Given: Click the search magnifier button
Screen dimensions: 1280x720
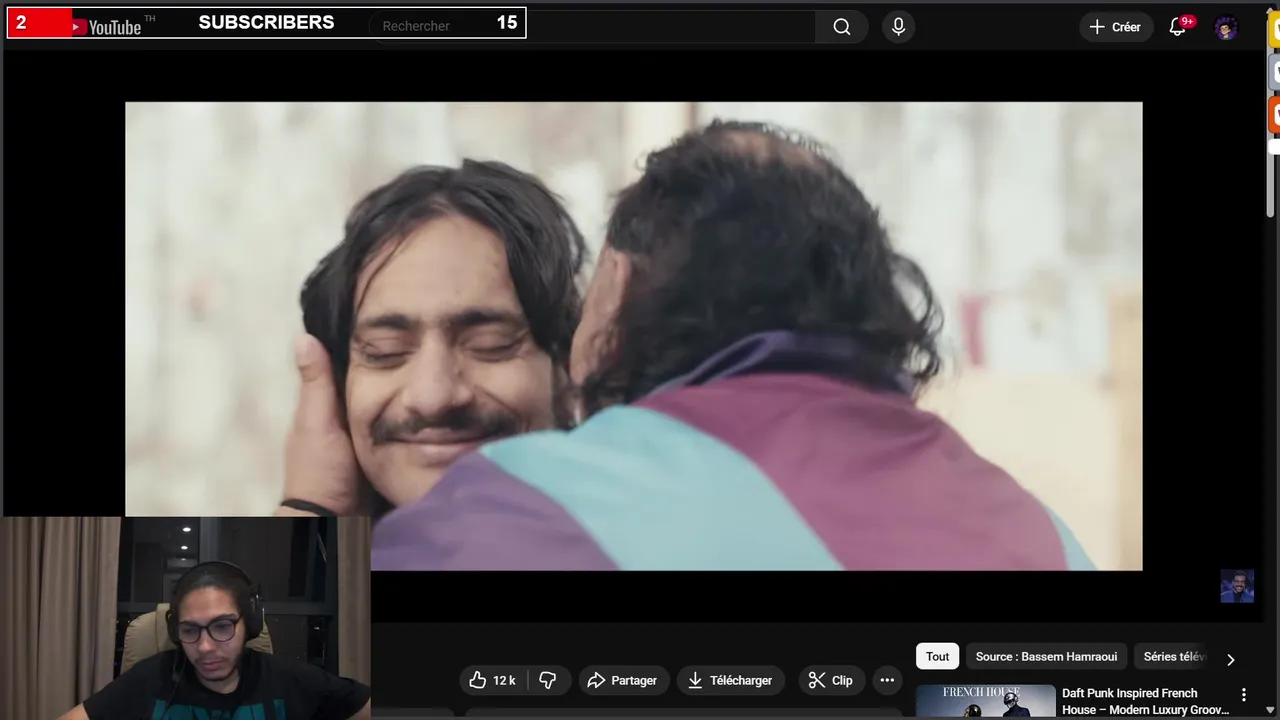Looking at the screenshot, I should click(842, 27).
